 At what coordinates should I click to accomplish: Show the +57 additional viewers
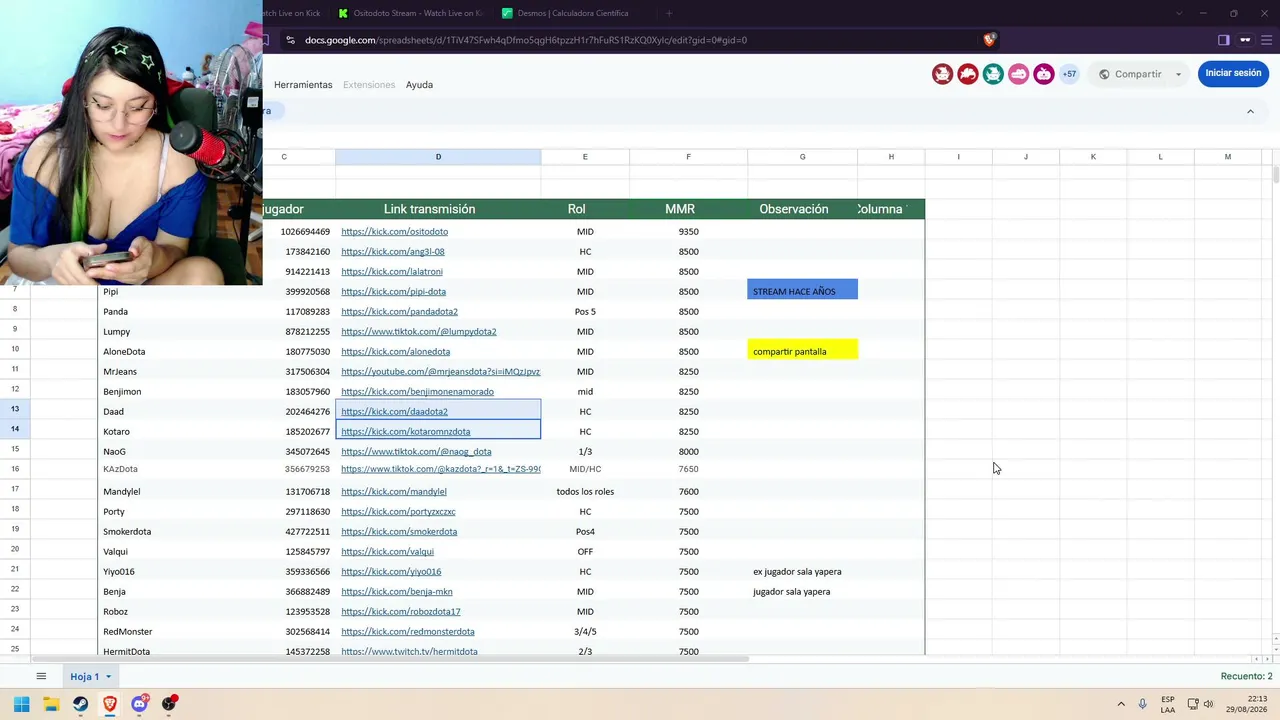pos(1069,74)
